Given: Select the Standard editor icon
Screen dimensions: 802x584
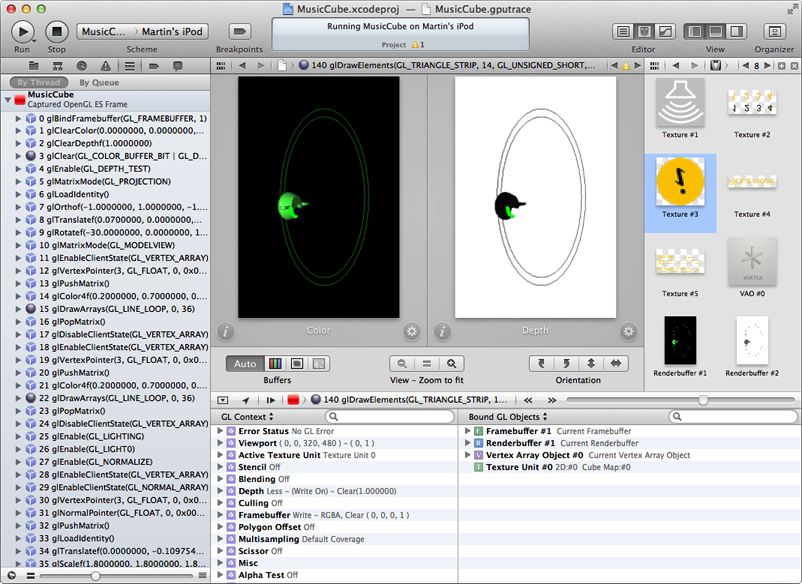Looking at the screenshot, I should [623, 32].
